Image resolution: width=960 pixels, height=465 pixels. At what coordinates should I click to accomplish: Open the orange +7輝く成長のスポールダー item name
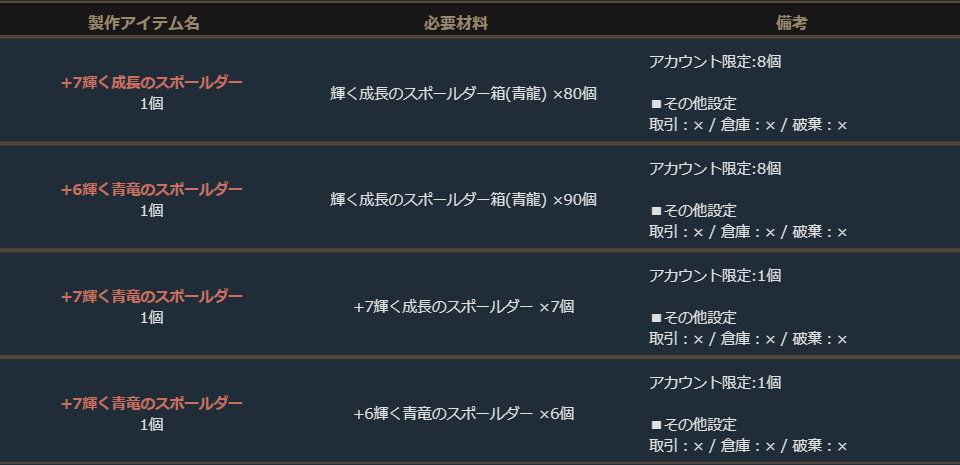(x=151, y=83)
